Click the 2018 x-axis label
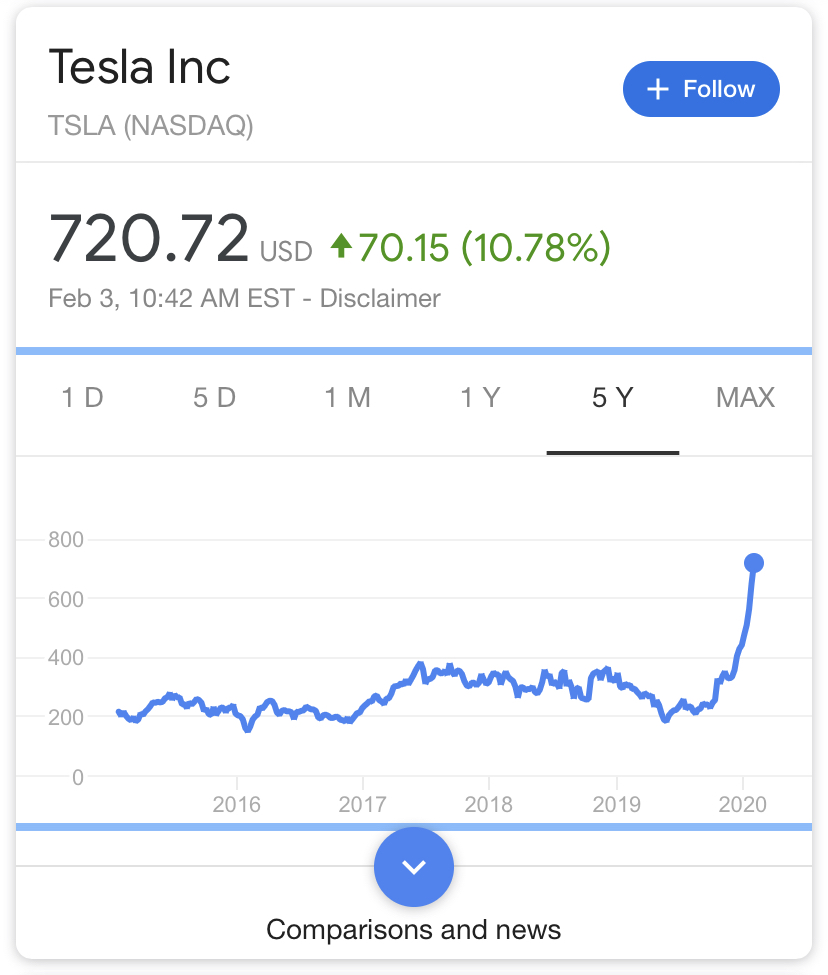 click(489, 805)
